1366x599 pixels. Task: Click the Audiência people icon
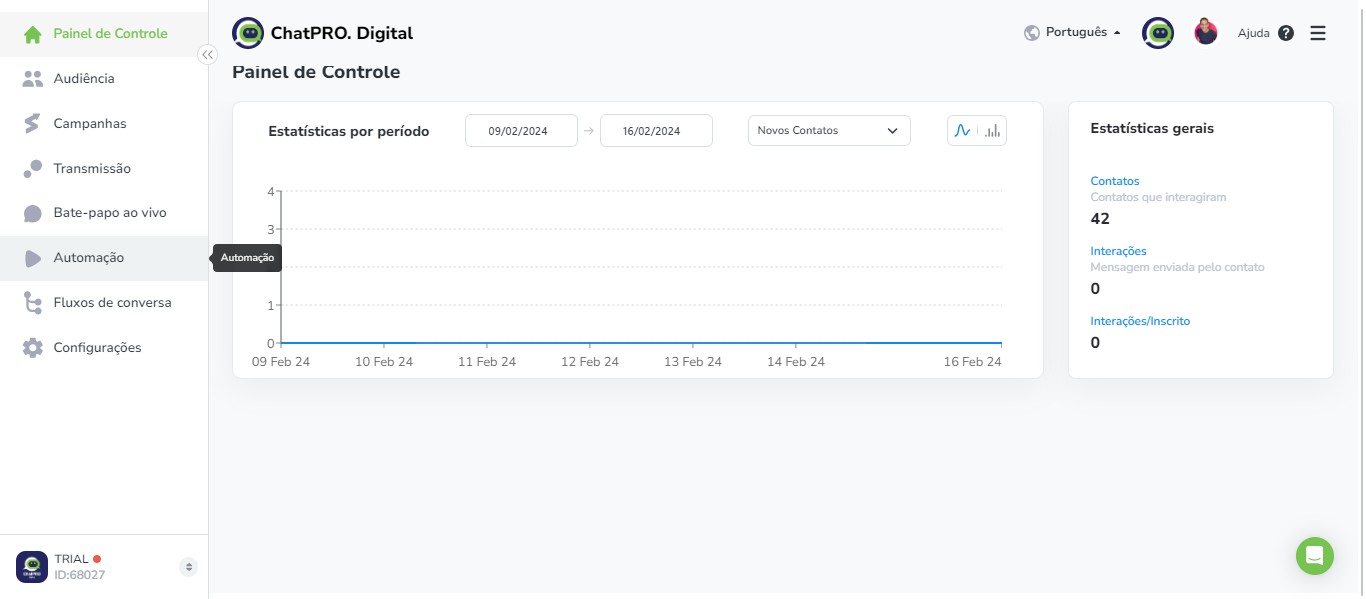tap(33, 79)
